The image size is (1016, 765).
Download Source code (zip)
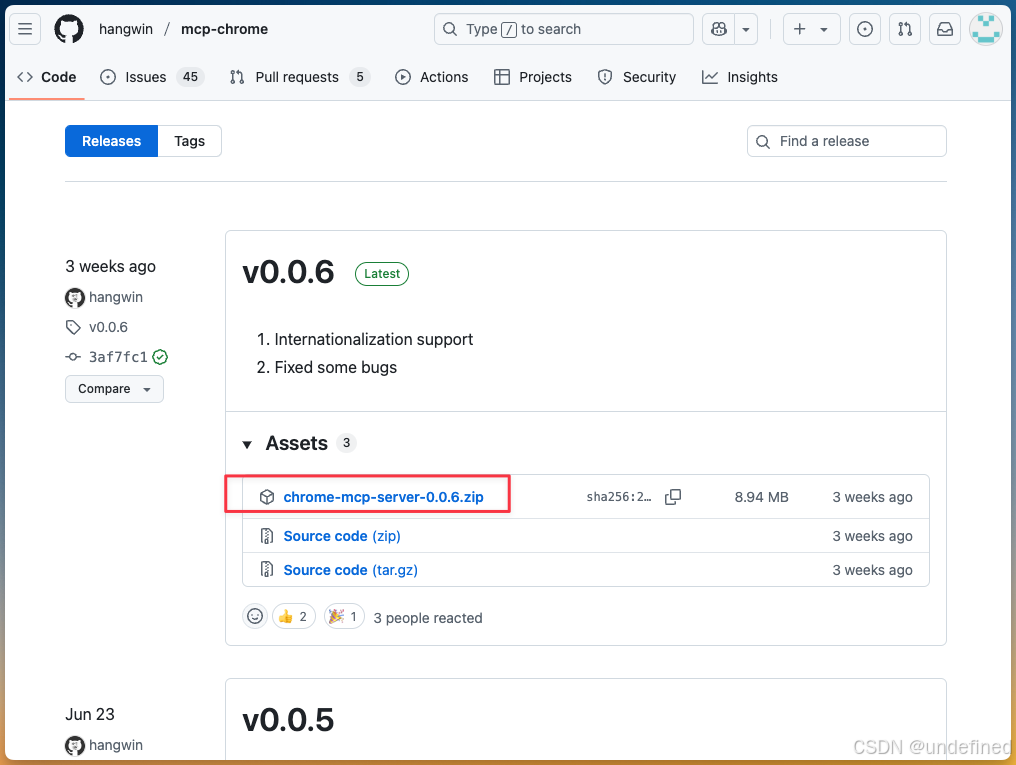tap(342, 536)
